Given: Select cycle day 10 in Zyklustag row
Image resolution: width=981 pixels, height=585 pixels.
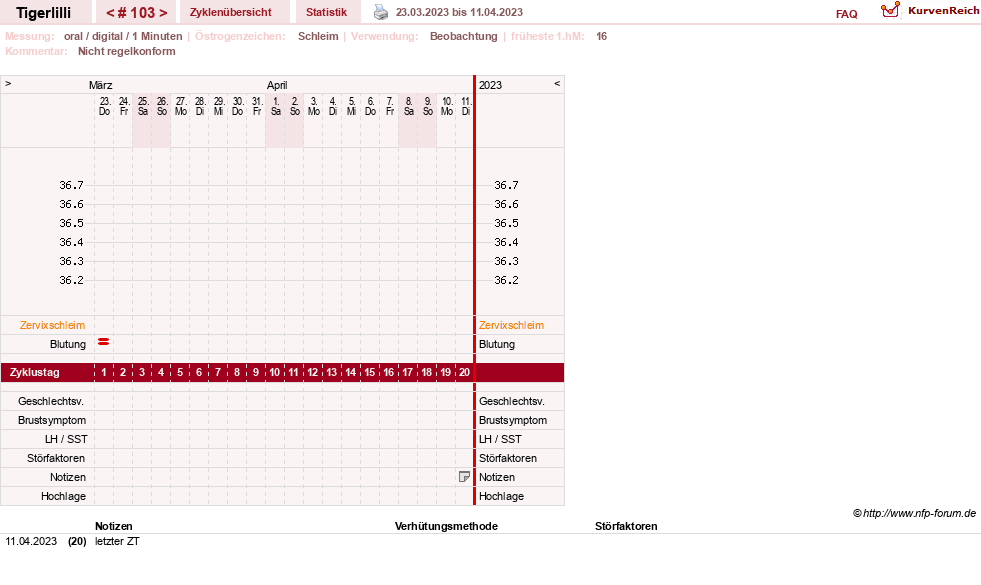Looking at the screenshot, I should (x=275, y=372).
